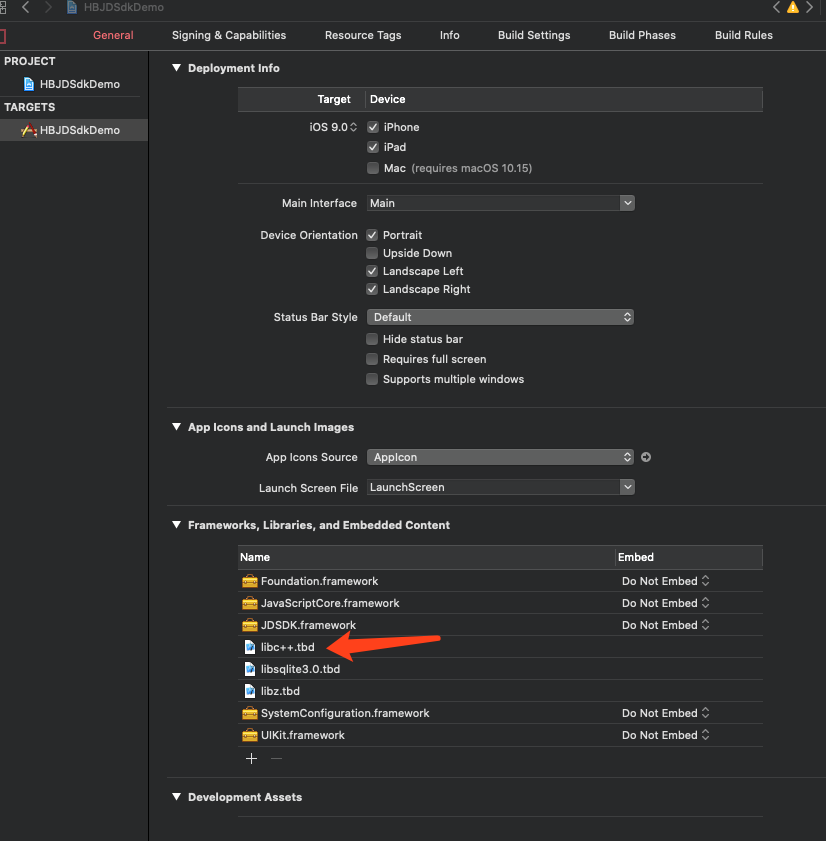This screenshot has width=826, height=841.
Task: Toggle iPad device checkbox
Action: pos(373,147)
